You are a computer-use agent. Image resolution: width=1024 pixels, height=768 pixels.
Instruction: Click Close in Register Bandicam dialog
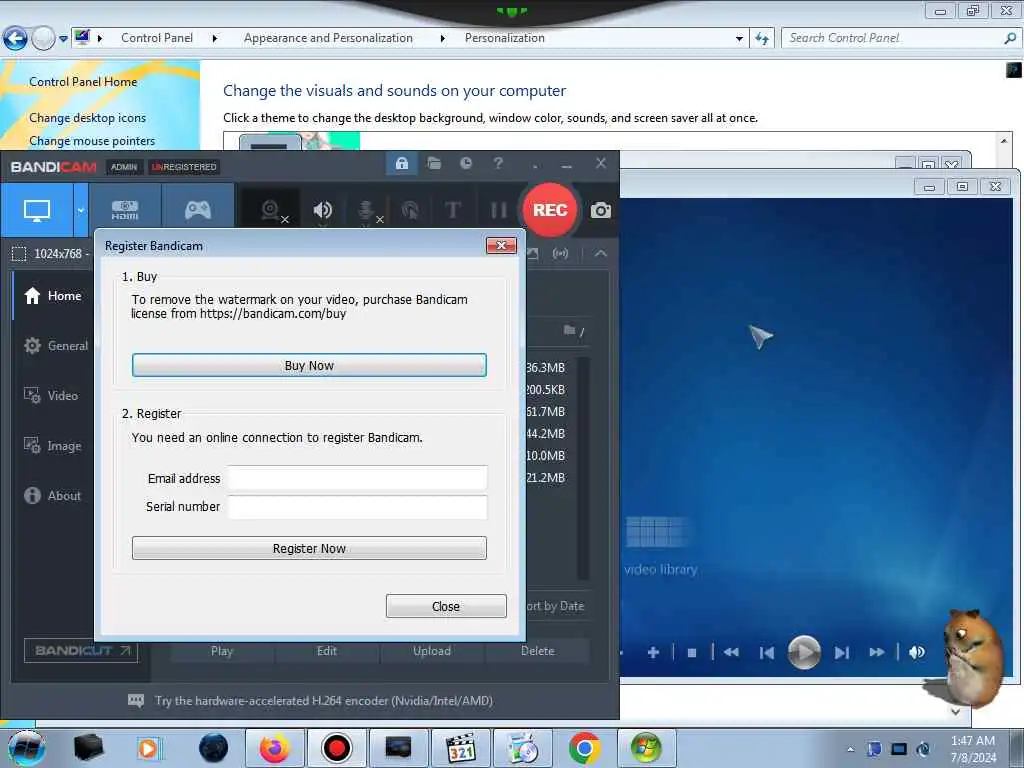coord(446,606)
